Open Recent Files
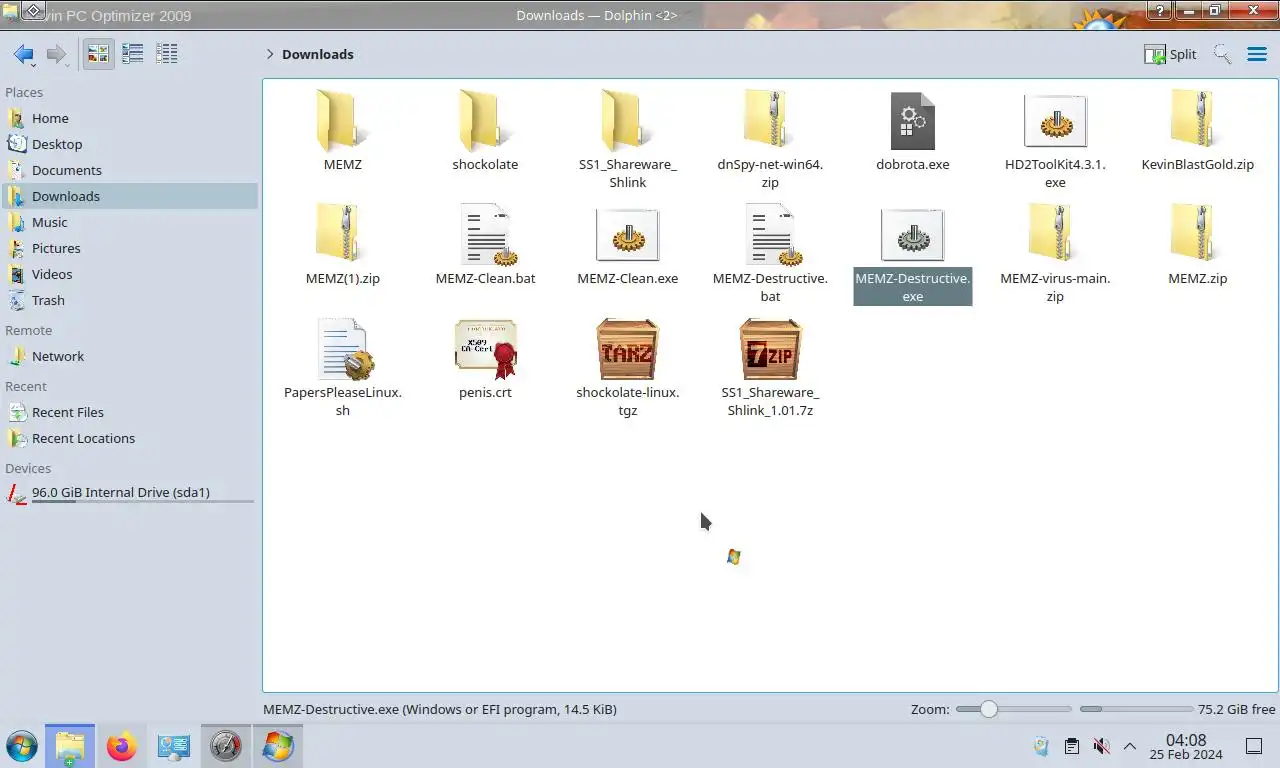Viewport: 1280px width, 768px height. (x=130, y=412)
